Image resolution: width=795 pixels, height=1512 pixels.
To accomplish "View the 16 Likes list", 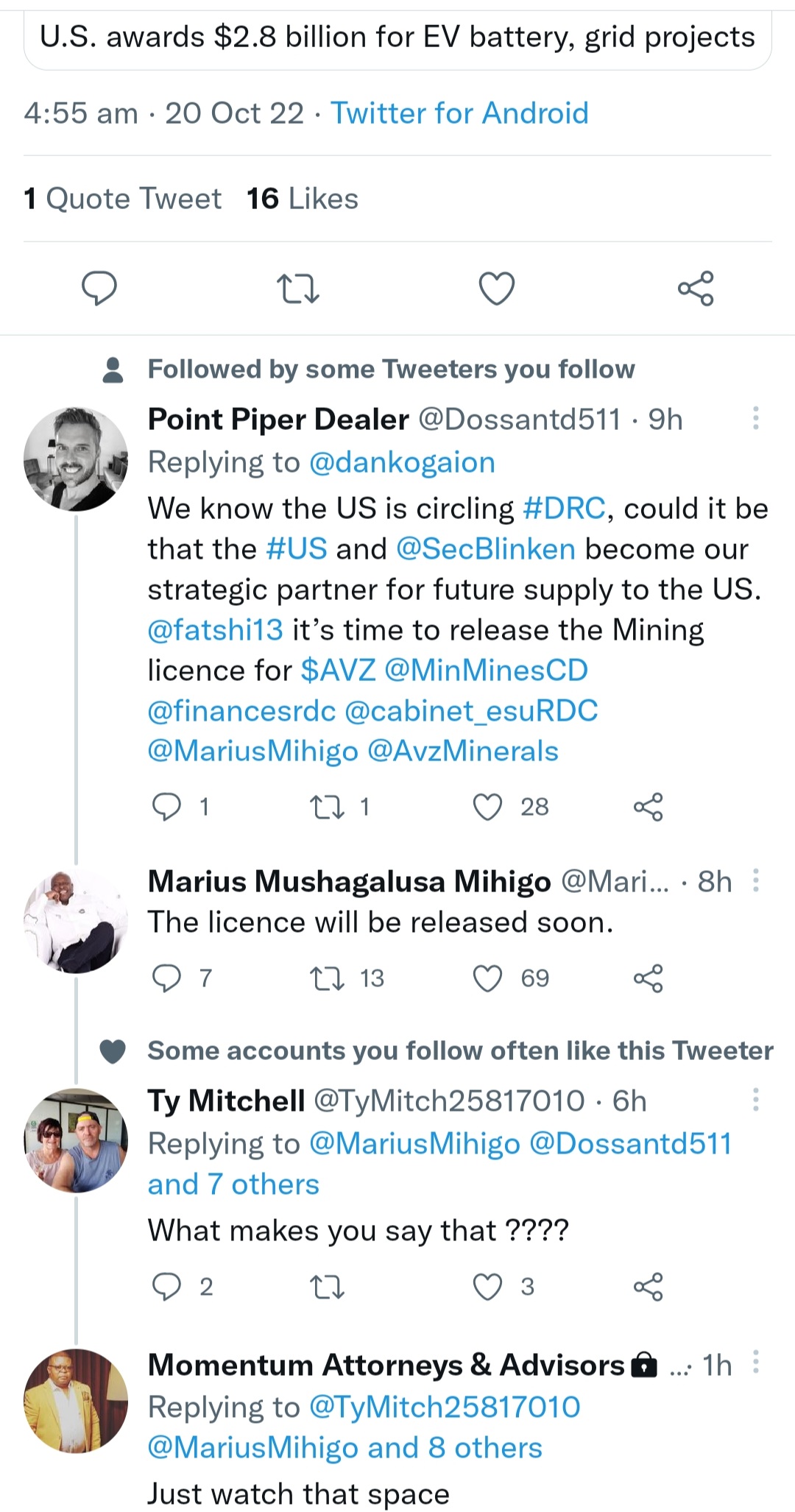I will pyautogui.click(x=303, y=199).
